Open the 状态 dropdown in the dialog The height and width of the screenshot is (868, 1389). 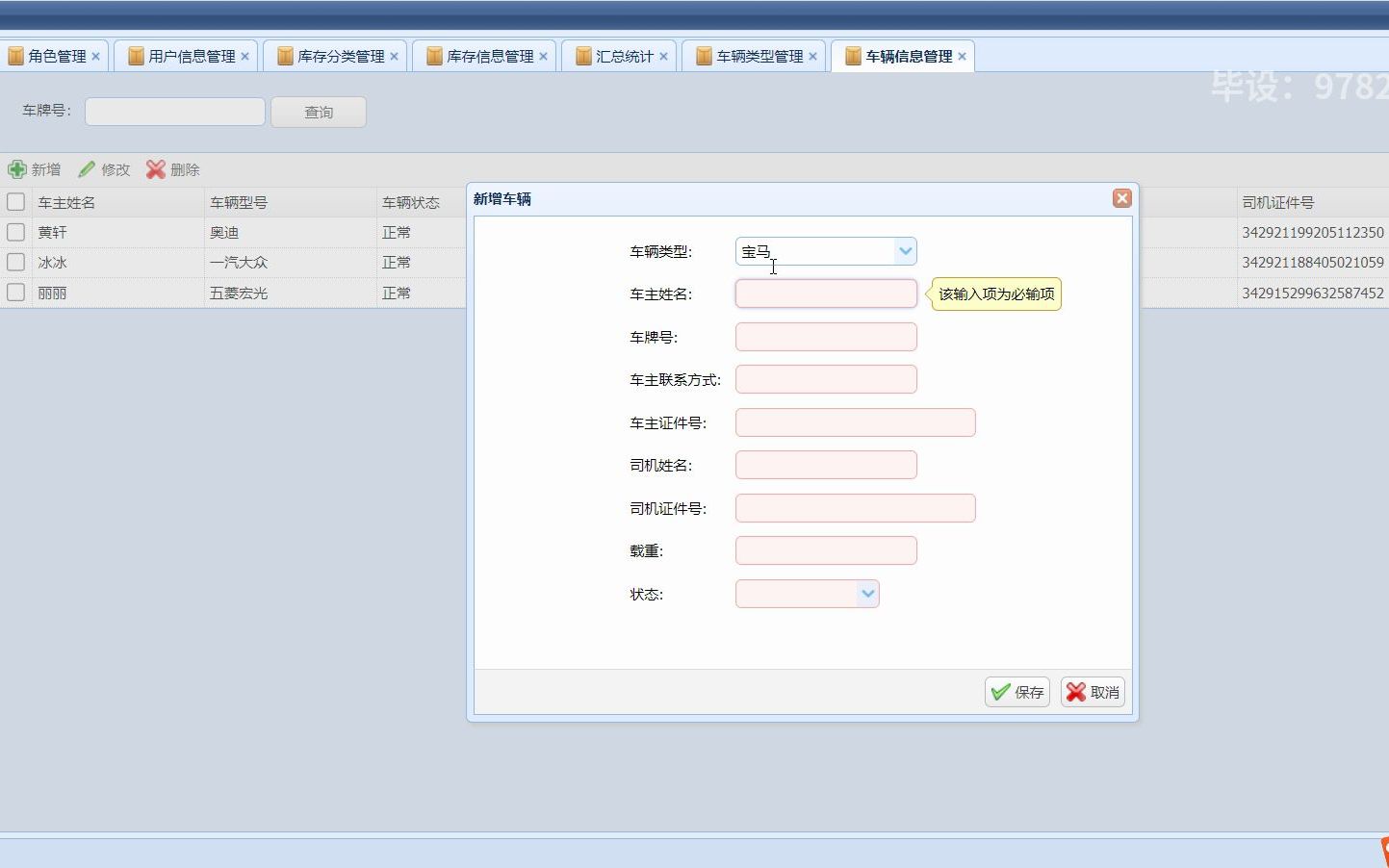[x=867, y=594]
